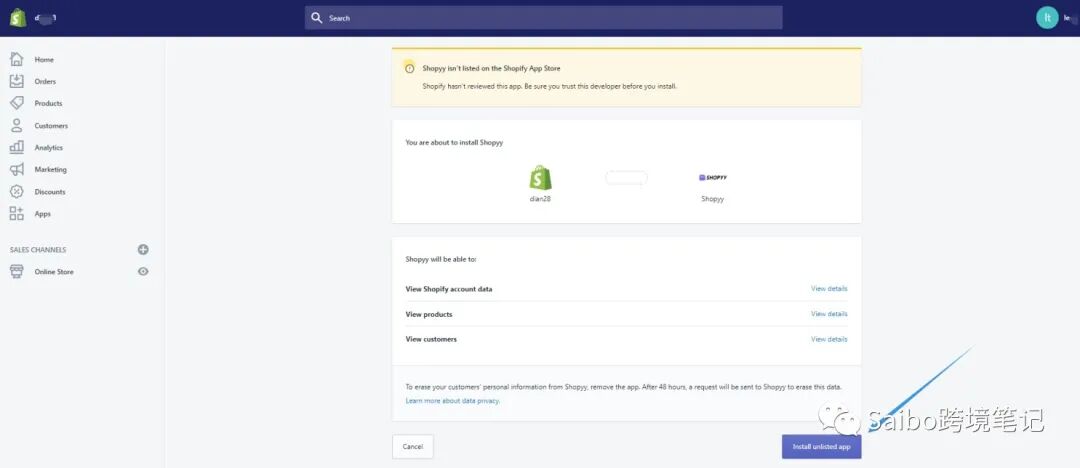Viewport: 1080px width, 468px height.
Task: Click the search magnifier icon
Action: point(317,18)
